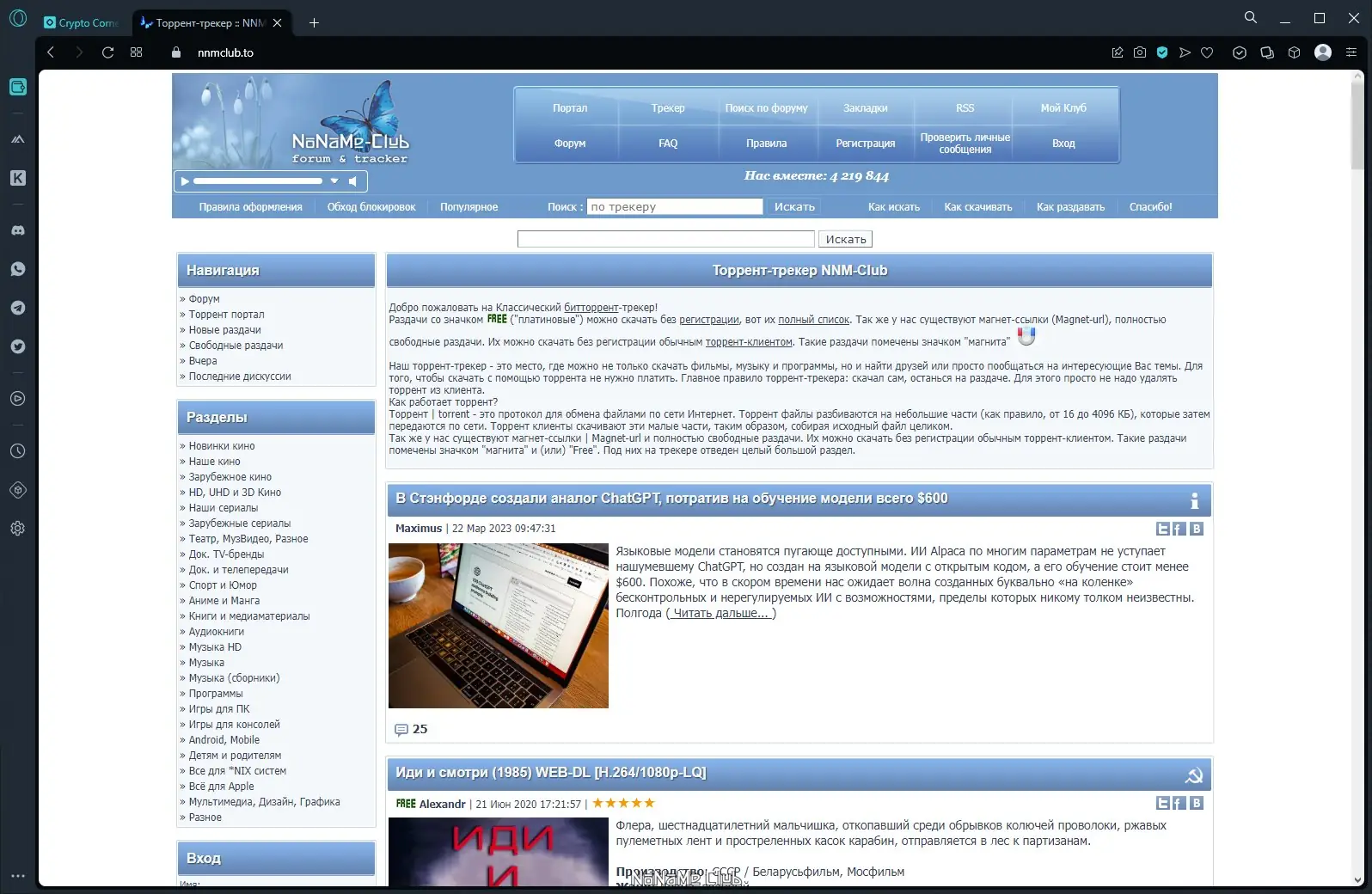Open the ad blocker shield icon

point(1162,52)
